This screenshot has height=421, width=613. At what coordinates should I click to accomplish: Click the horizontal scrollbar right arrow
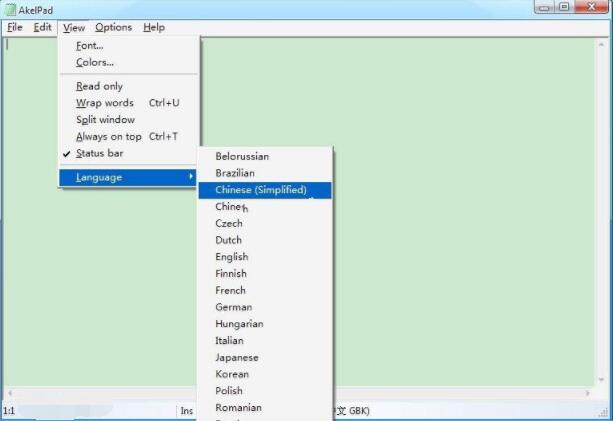pyautogui.click(x=587, y=393)
